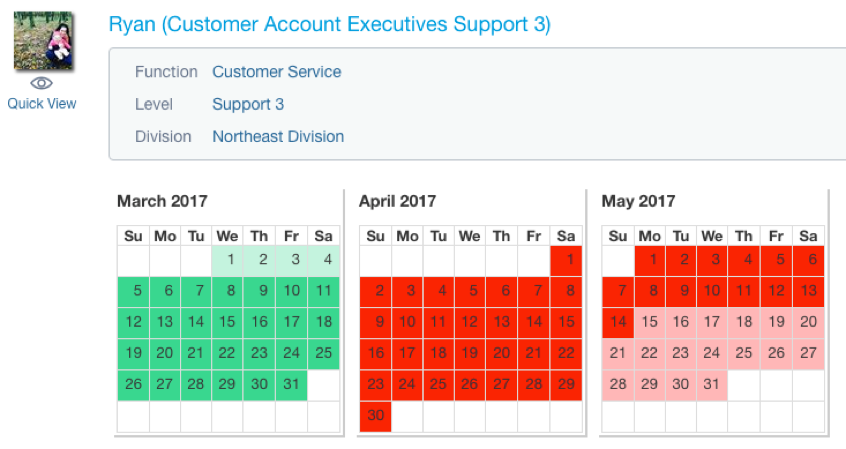Click the Quick View eye icon
The image size is (846, 449).
tap(42, 83)
